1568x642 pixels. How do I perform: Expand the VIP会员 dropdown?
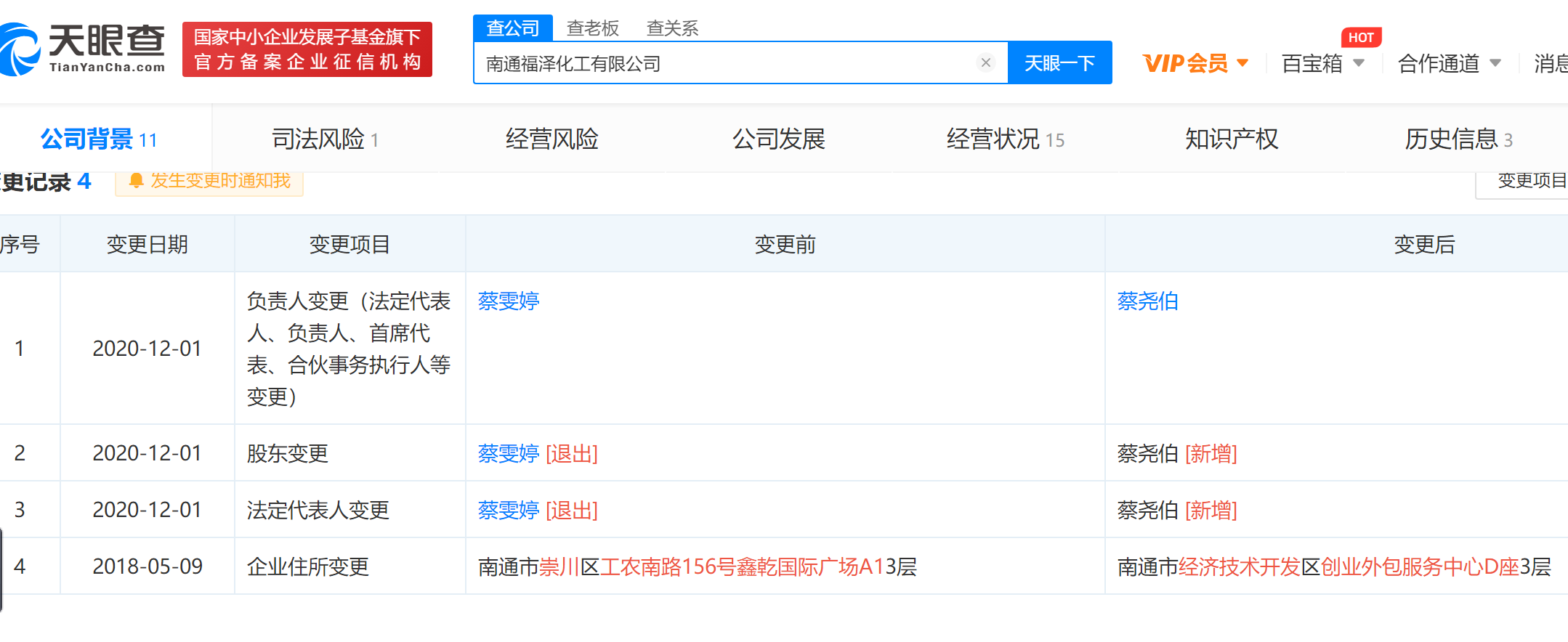pos(1195,63)
